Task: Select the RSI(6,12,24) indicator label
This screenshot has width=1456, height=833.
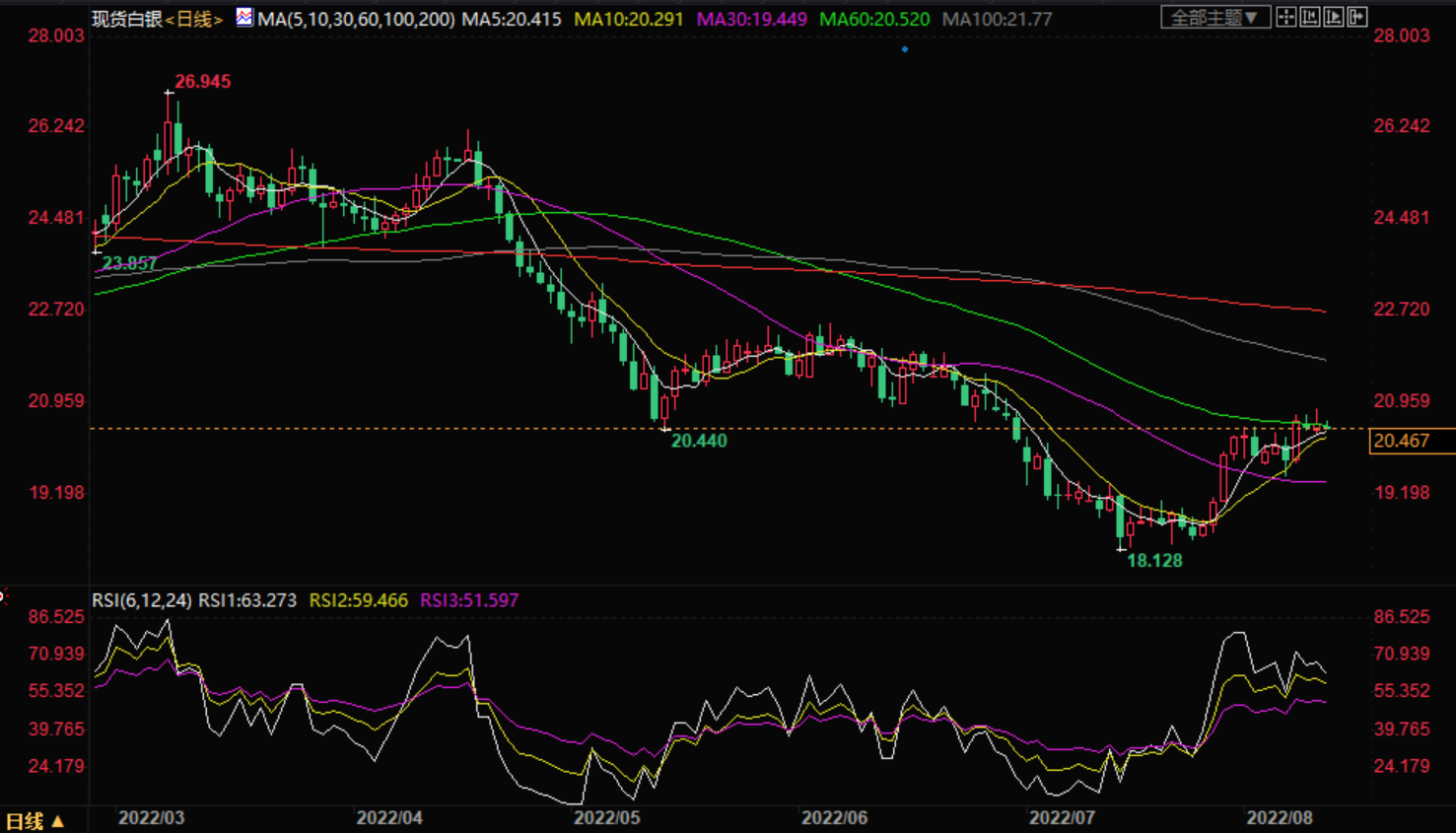Action: click(x=142, y=600)
